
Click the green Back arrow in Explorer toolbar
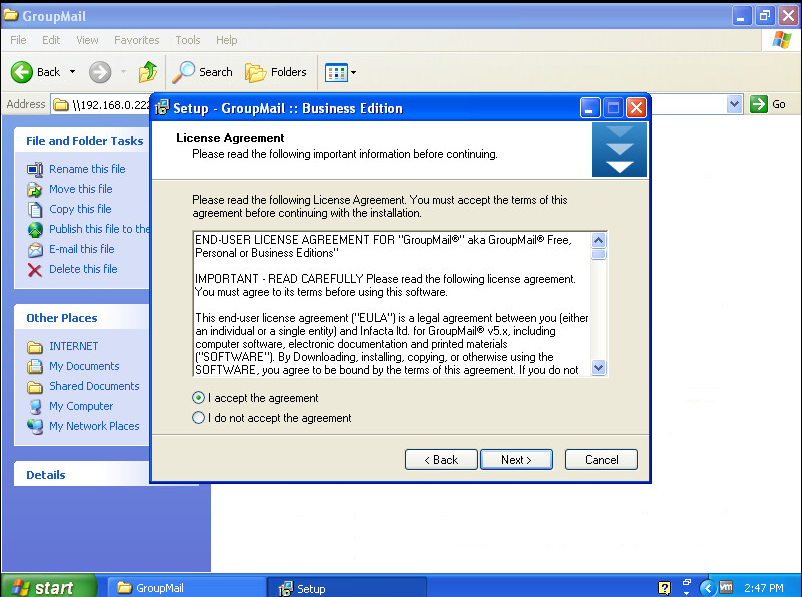21,72
